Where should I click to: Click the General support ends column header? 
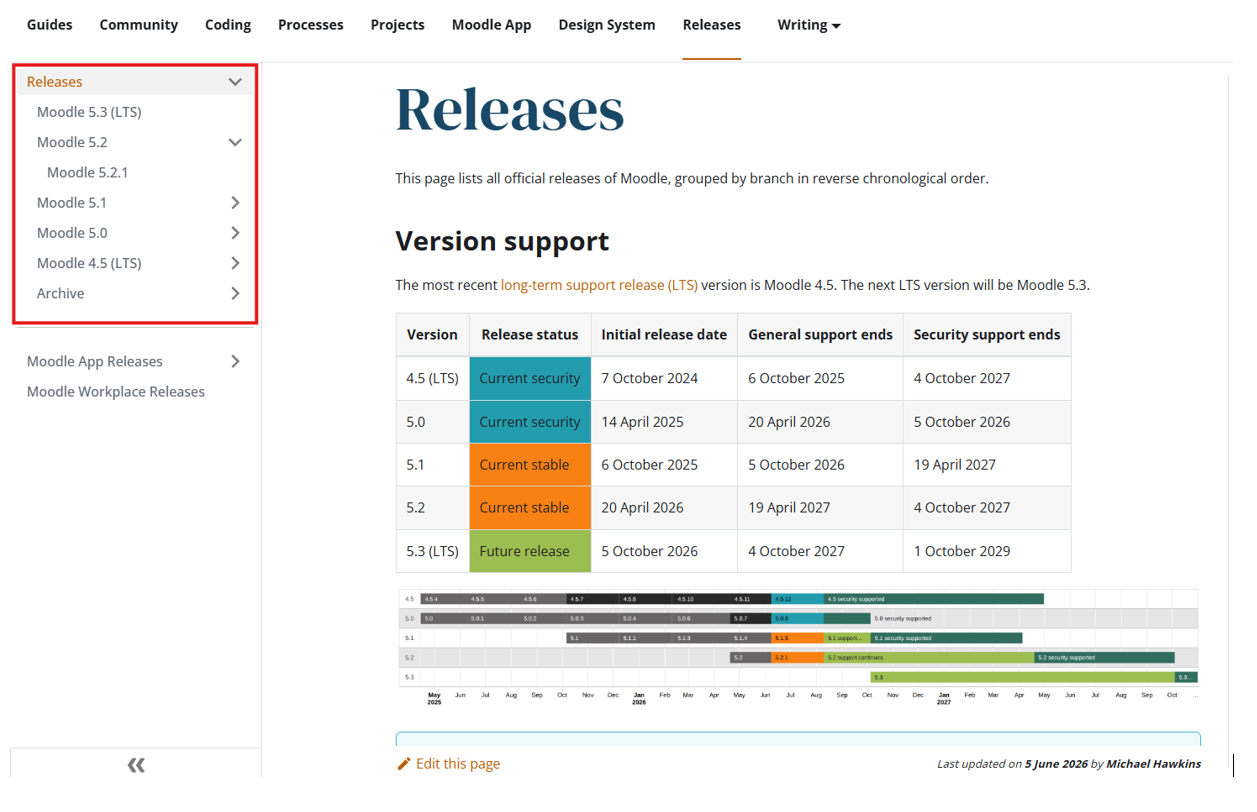[820, 335]
